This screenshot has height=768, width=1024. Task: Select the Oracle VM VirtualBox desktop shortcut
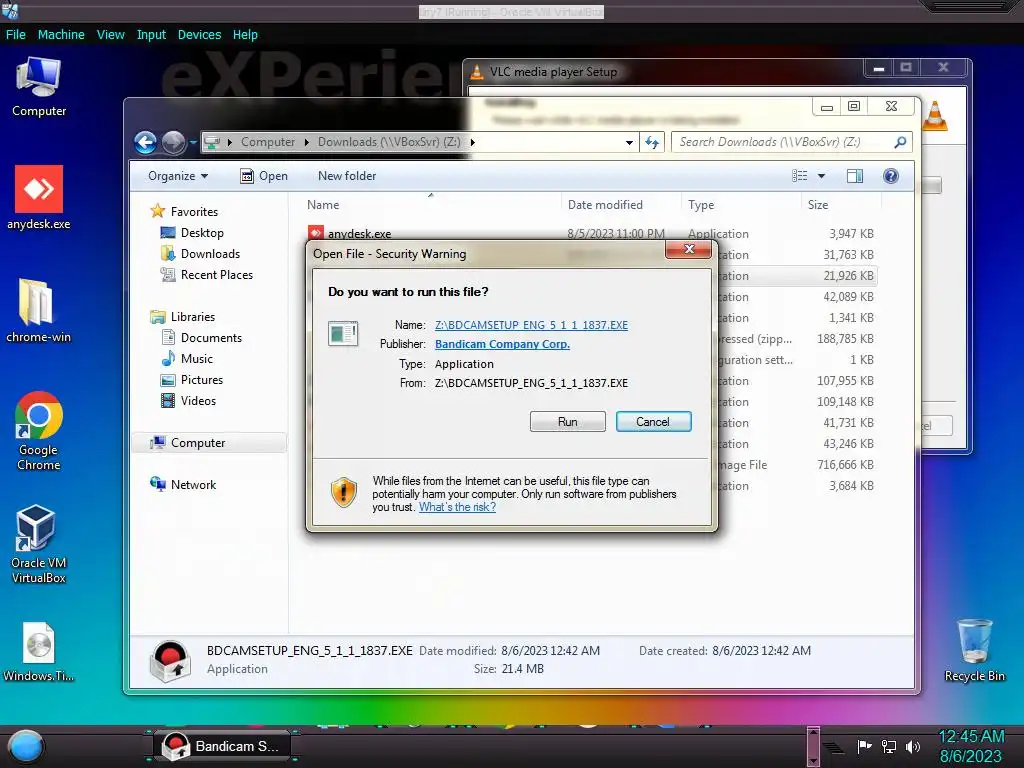point(39,544)
